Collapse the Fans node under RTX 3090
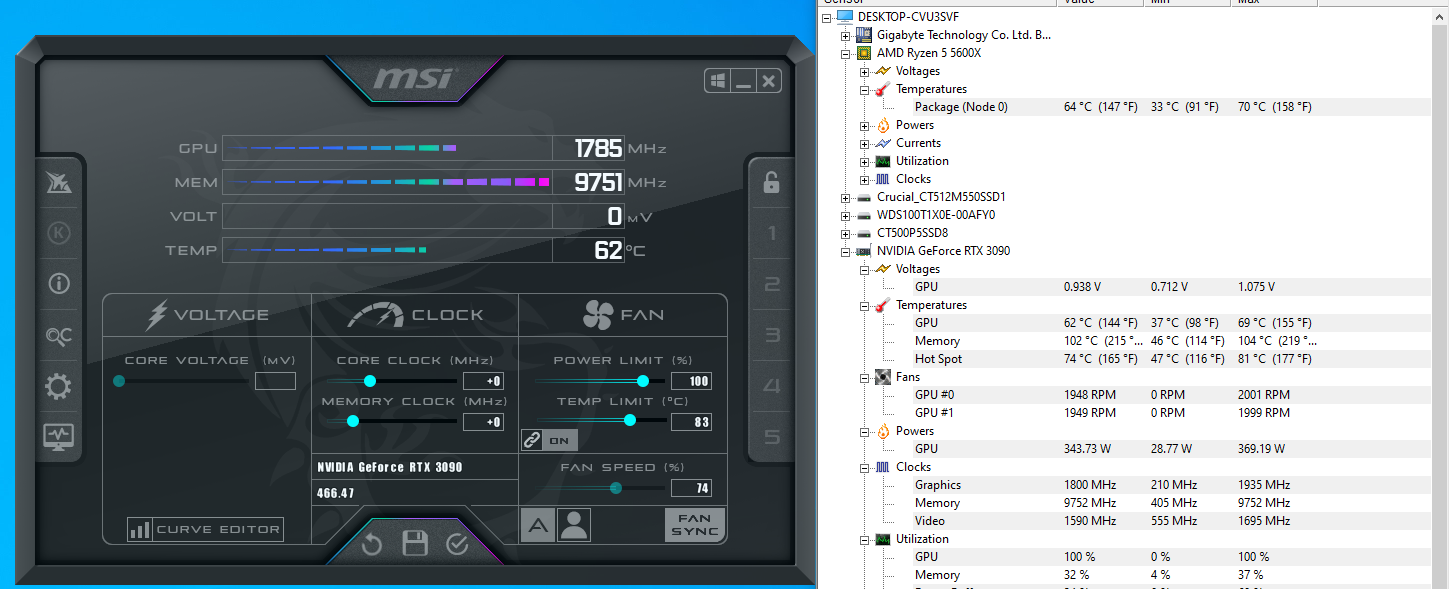Screen dimensions: 1450x589 click(864, 377)
